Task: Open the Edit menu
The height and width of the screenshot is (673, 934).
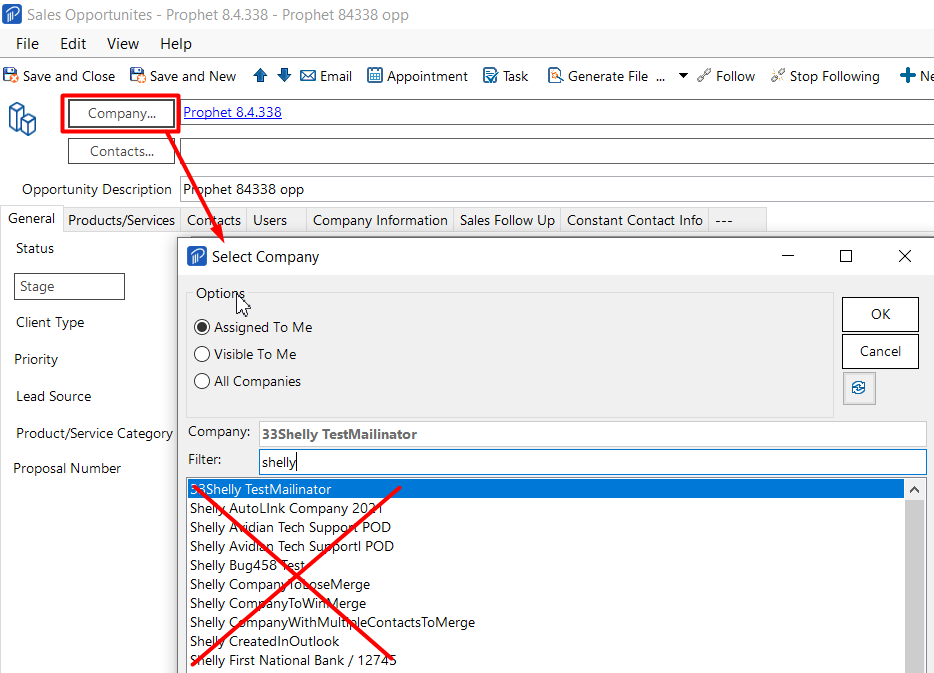Action: [x=73, y=43]
